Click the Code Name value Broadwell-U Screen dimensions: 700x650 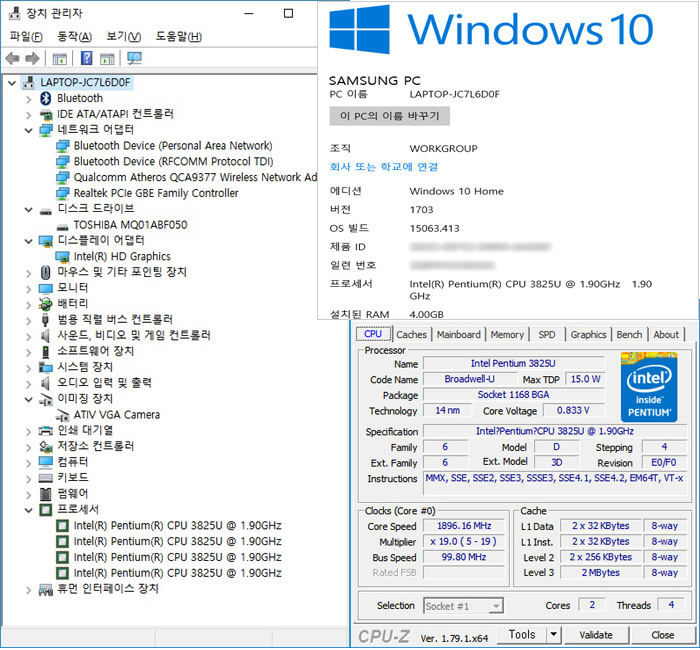coord(469,379)
